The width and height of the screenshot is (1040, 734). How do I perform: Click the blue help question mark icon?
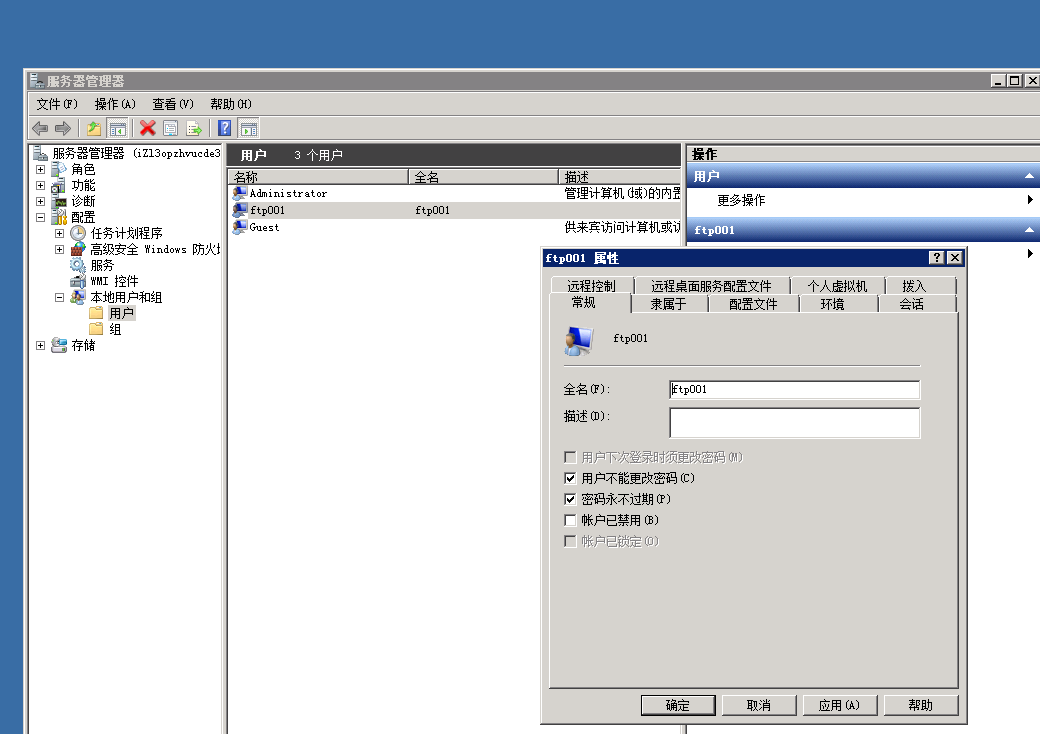(225, 128)
